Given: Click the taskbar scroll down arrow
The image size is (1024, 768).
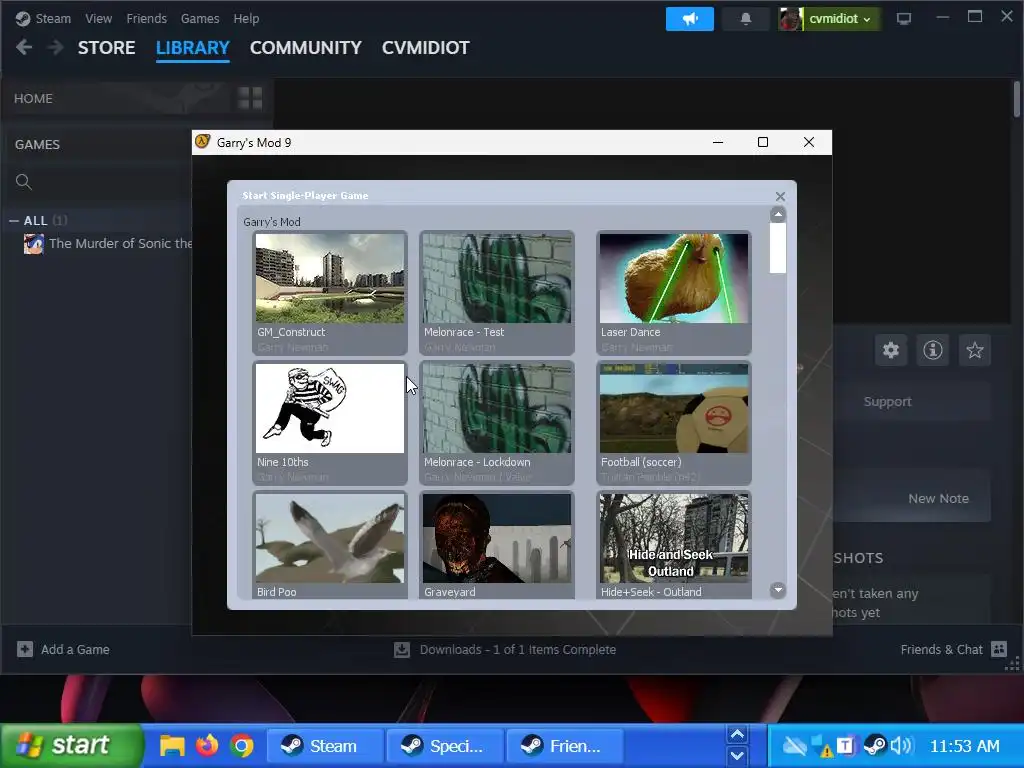Looking at the screenshot, I should click(737, 756).
